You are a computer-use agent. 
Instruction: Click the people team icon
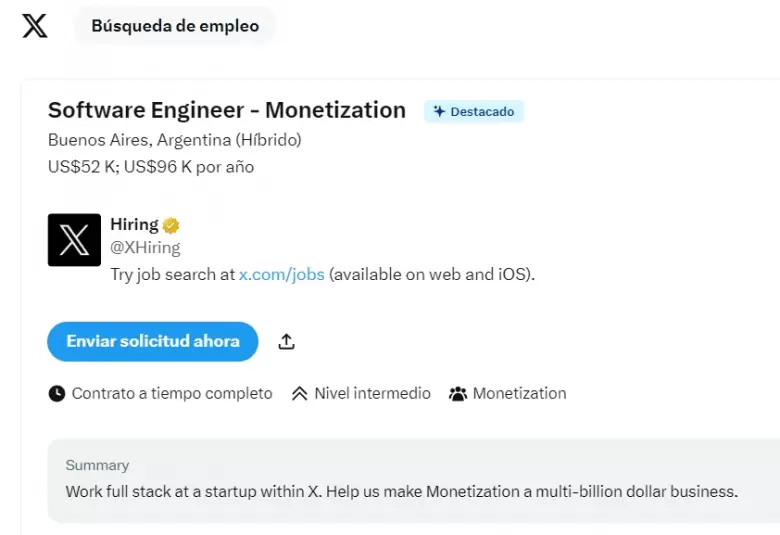click(x=458, y=394)
